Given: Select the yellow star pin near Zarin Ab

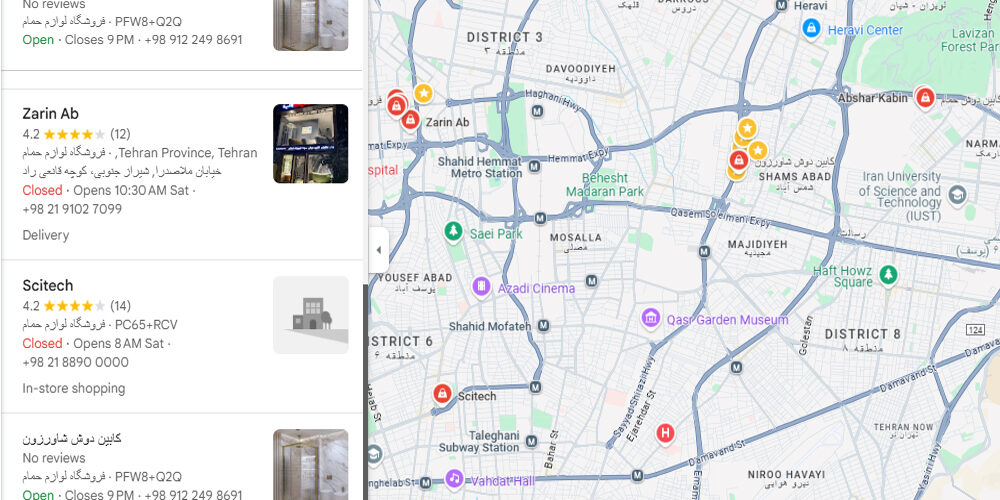Looking at the screenshot, I should pos(423,93).
